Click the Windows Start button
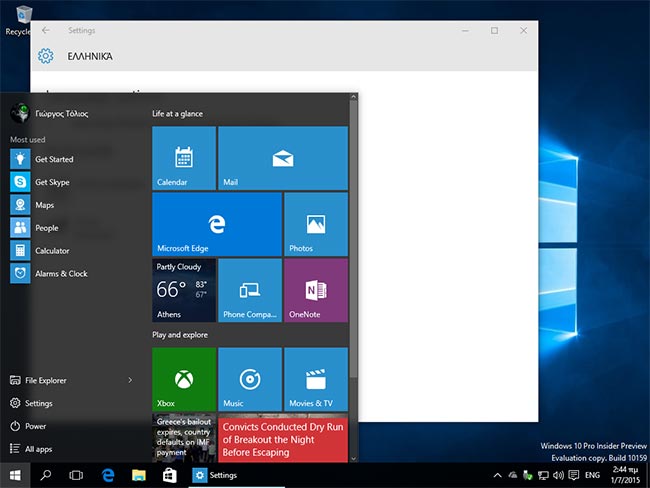Image resolution: width=650 pixels, height=488 pixels. coord(15,475)
